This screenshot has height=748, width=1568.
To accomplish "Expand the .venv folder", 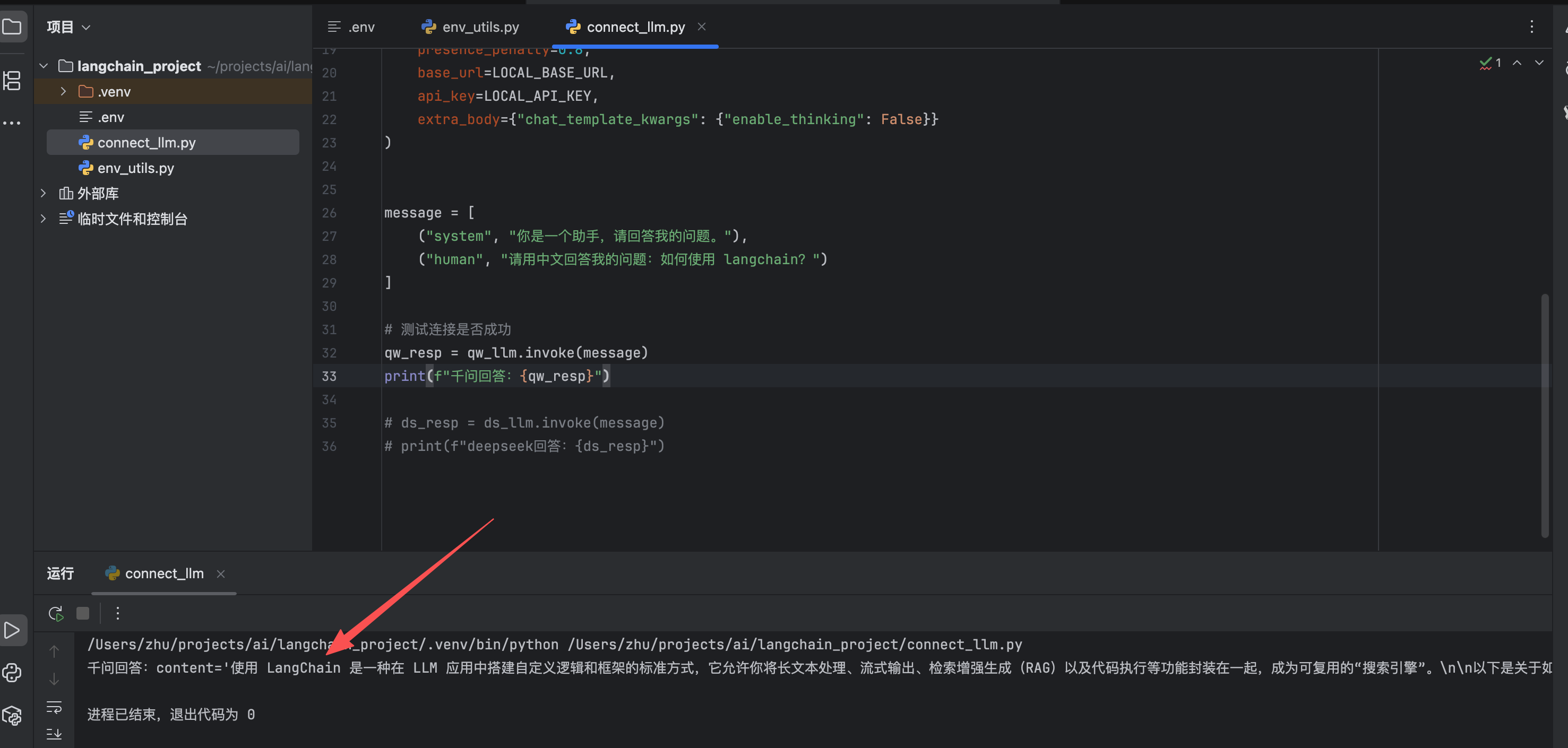I will tap(63, 91).
